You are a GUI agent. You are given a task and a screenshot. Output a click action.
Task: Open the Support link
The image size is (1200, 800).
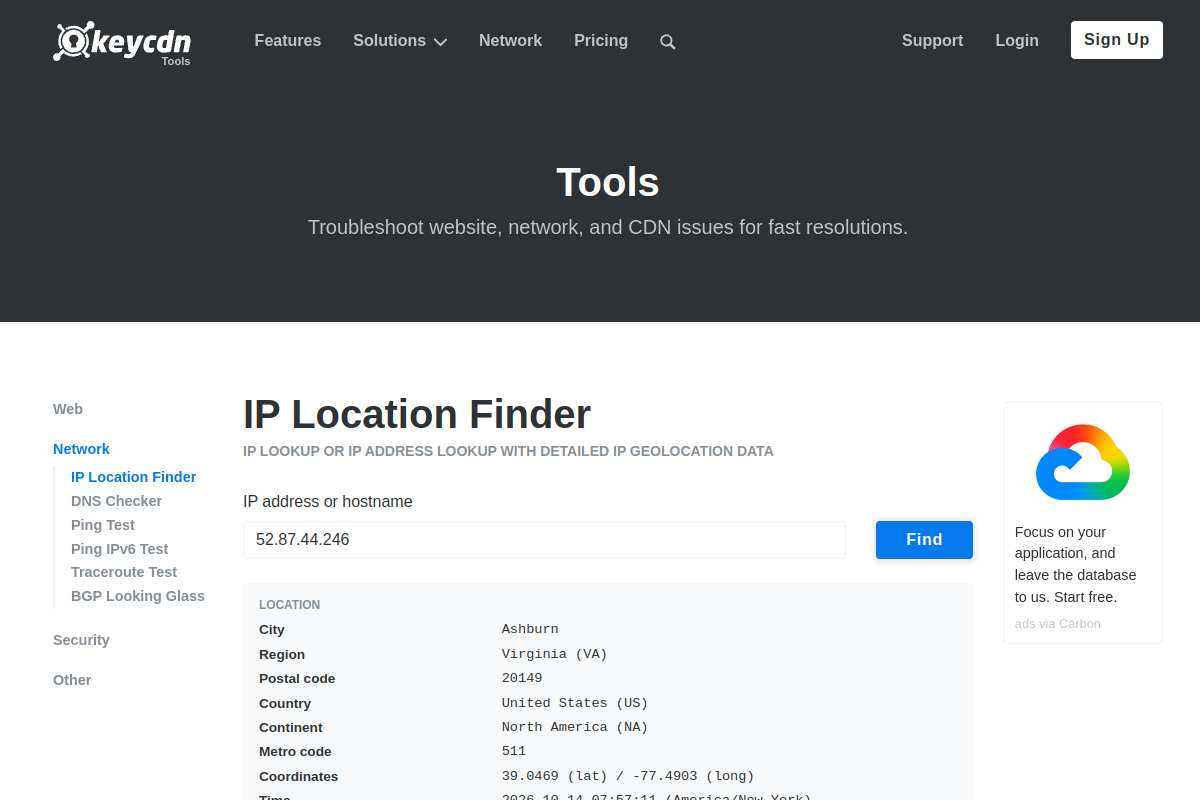(932, 41)
